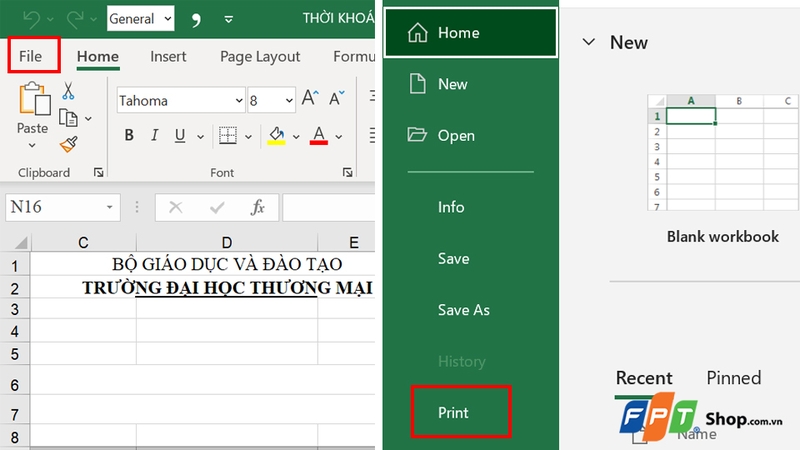Toggle Underline formatting
The height and width of the screenshot is (450, 800).
[x=180, y=135]
